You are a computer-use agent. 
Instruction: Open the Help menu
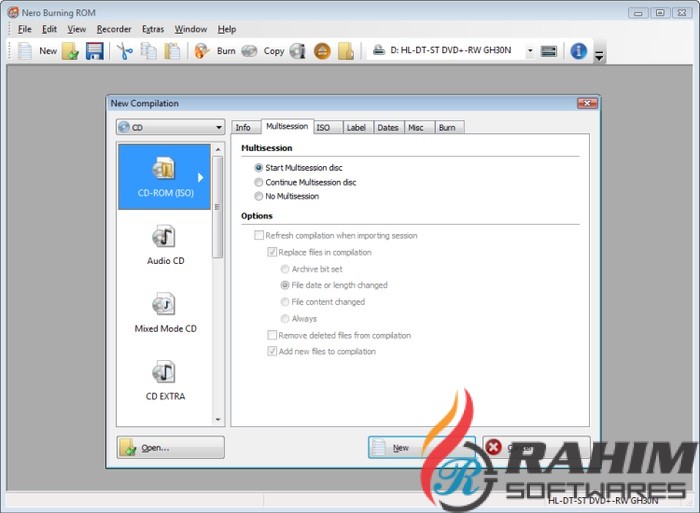tap(227, 29)
